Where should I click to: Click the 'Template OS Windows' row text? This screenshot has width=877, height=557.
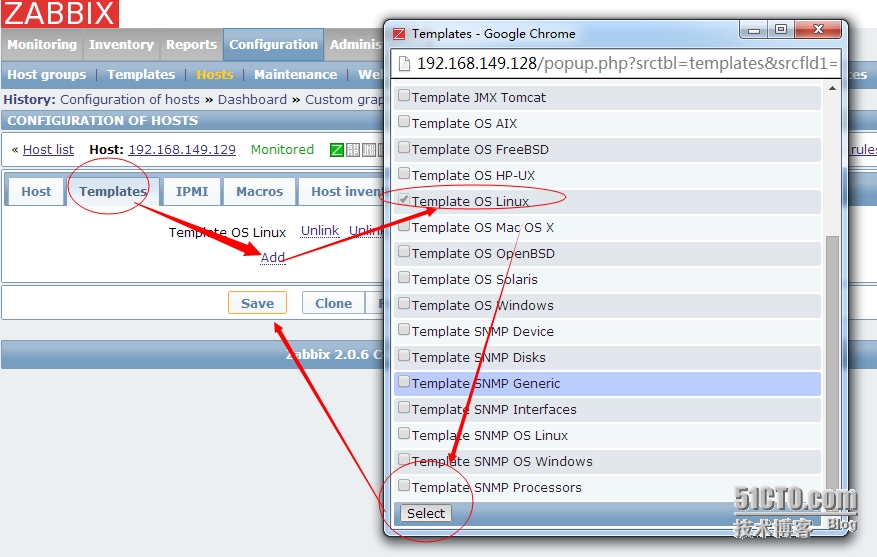tap(483, 305)
